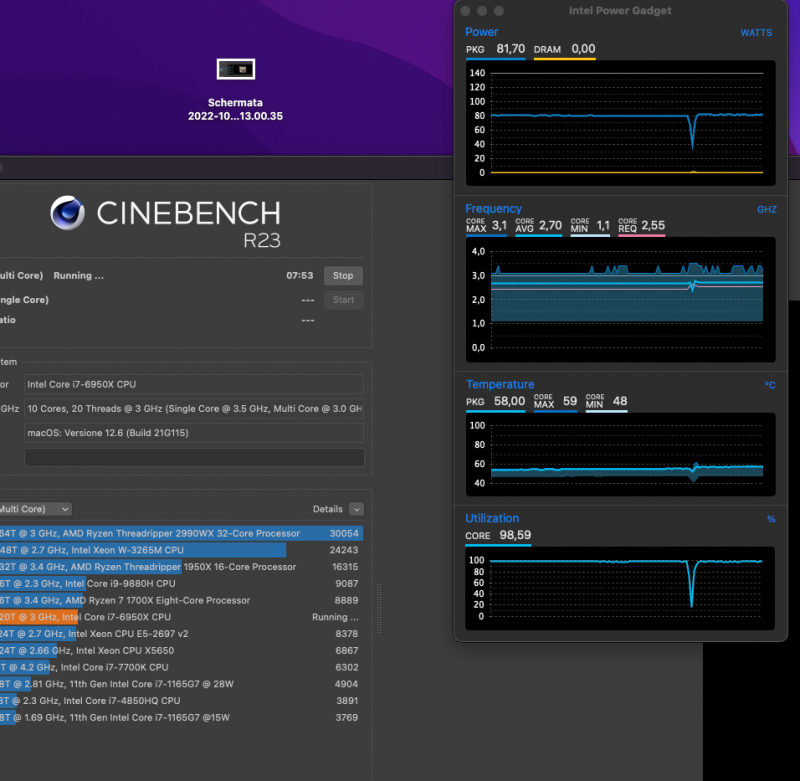The height and width of the screenshot is (781, 800).
Task: Stop the running Multi Core test
Action: [343, 275]
